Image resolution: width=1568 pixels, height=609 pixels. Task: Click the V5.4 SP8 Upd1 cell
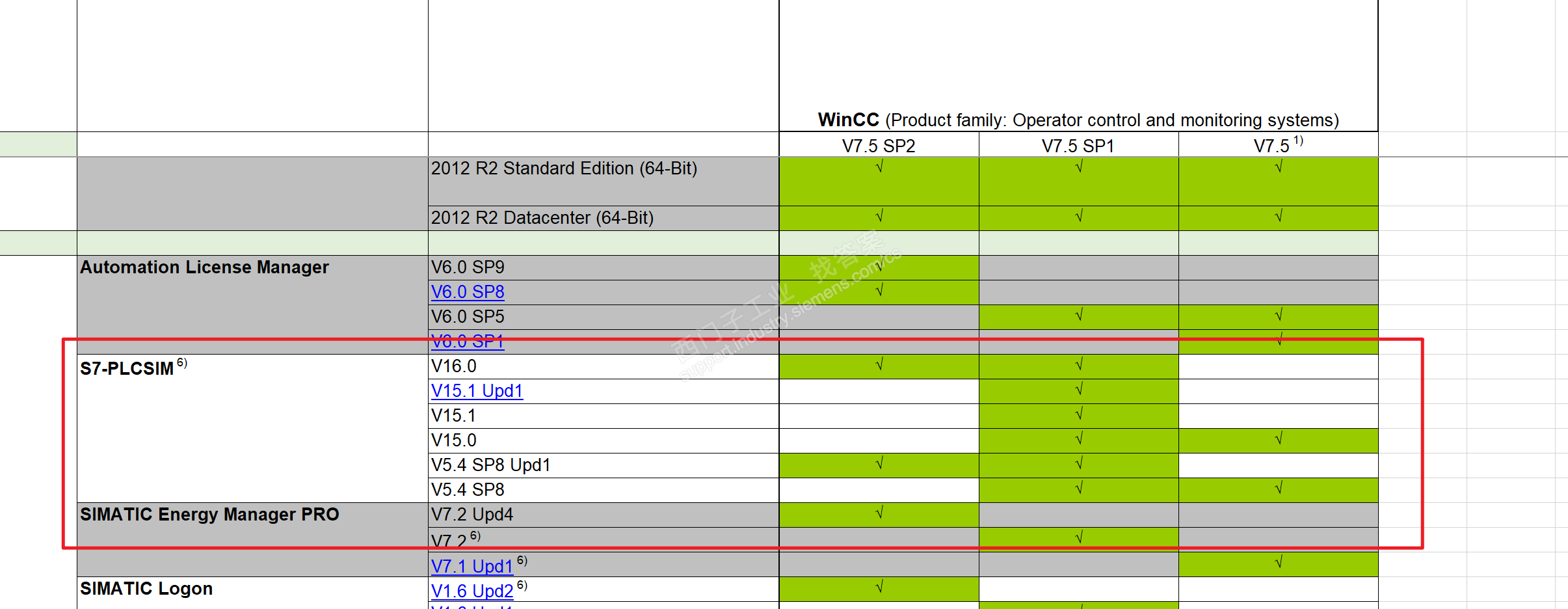coord(604,465)
